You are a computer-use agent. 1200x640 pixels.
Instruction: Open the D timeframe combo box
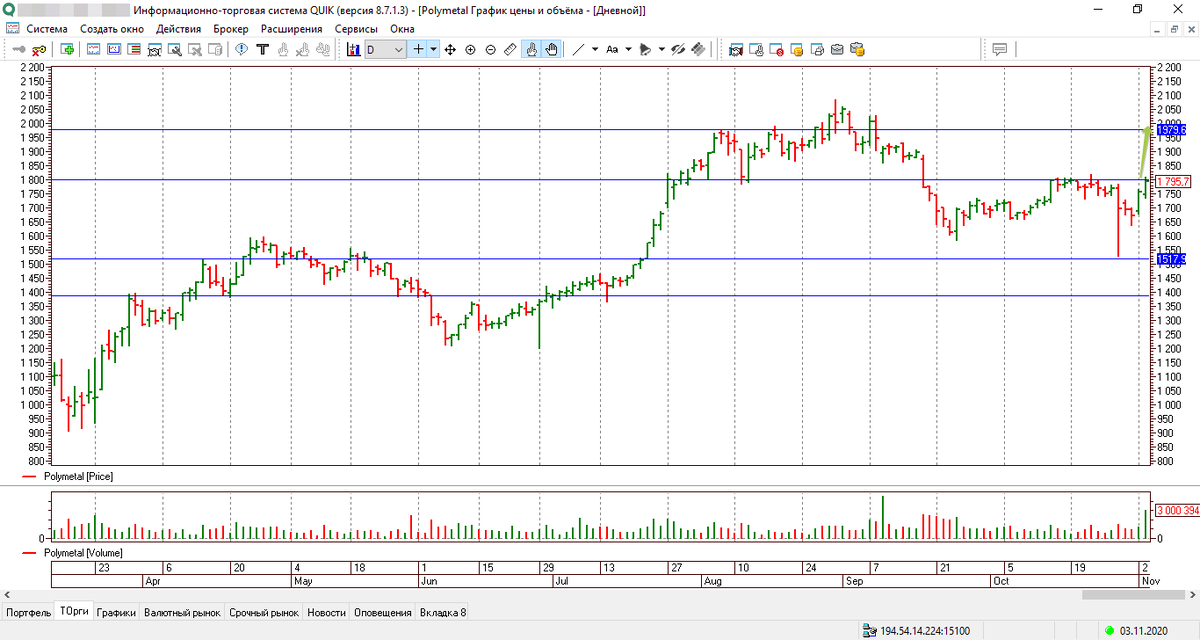[x=385, y=49]
